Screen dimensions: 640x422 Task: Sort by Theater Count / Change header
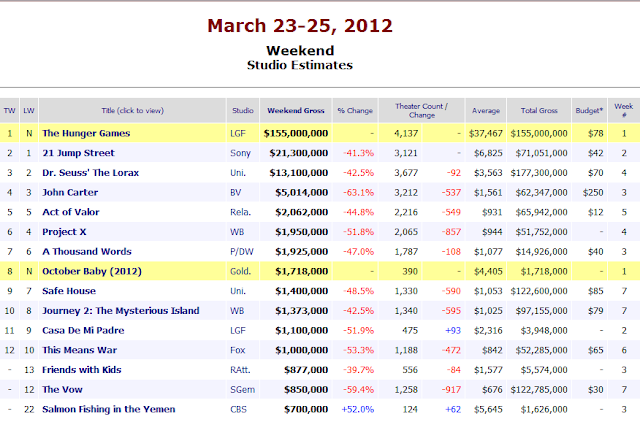click(x=422, y=111)
